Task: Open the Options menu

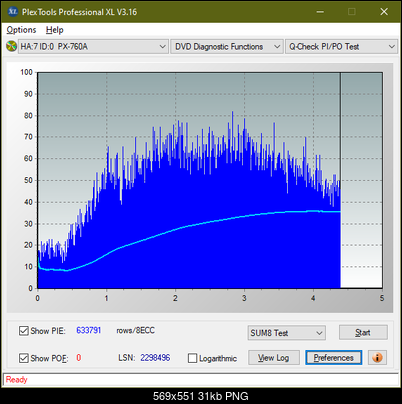Action: 21,30
